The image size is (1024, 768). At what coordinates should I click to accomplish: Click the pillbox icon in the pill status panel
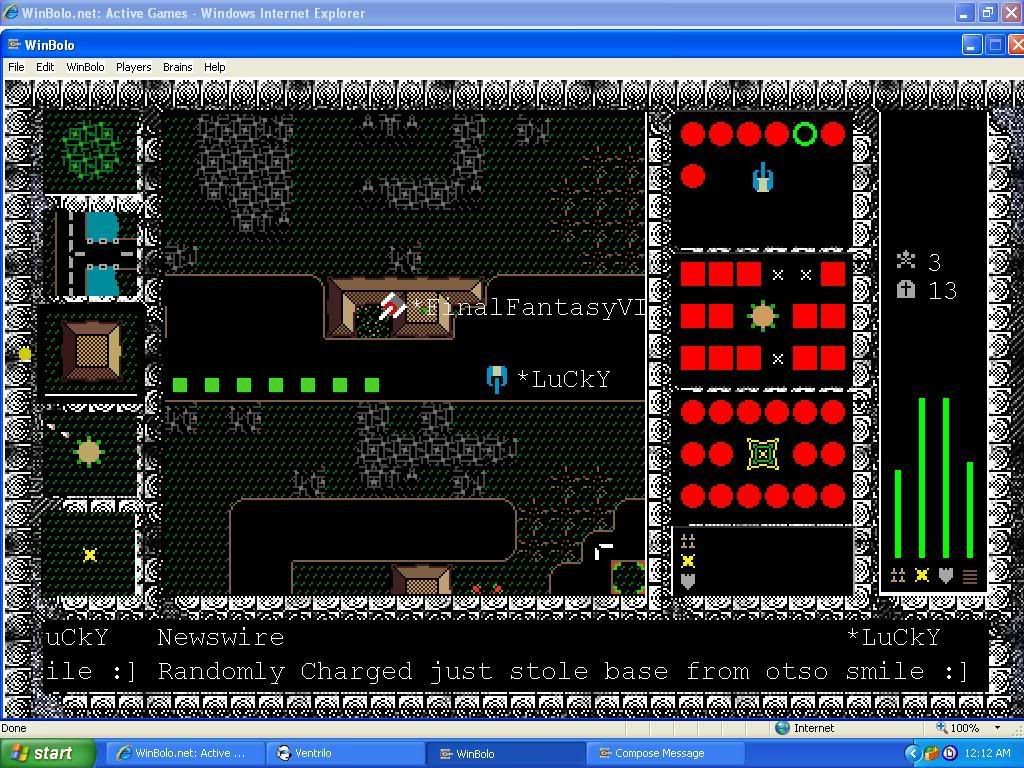(762, 316)
